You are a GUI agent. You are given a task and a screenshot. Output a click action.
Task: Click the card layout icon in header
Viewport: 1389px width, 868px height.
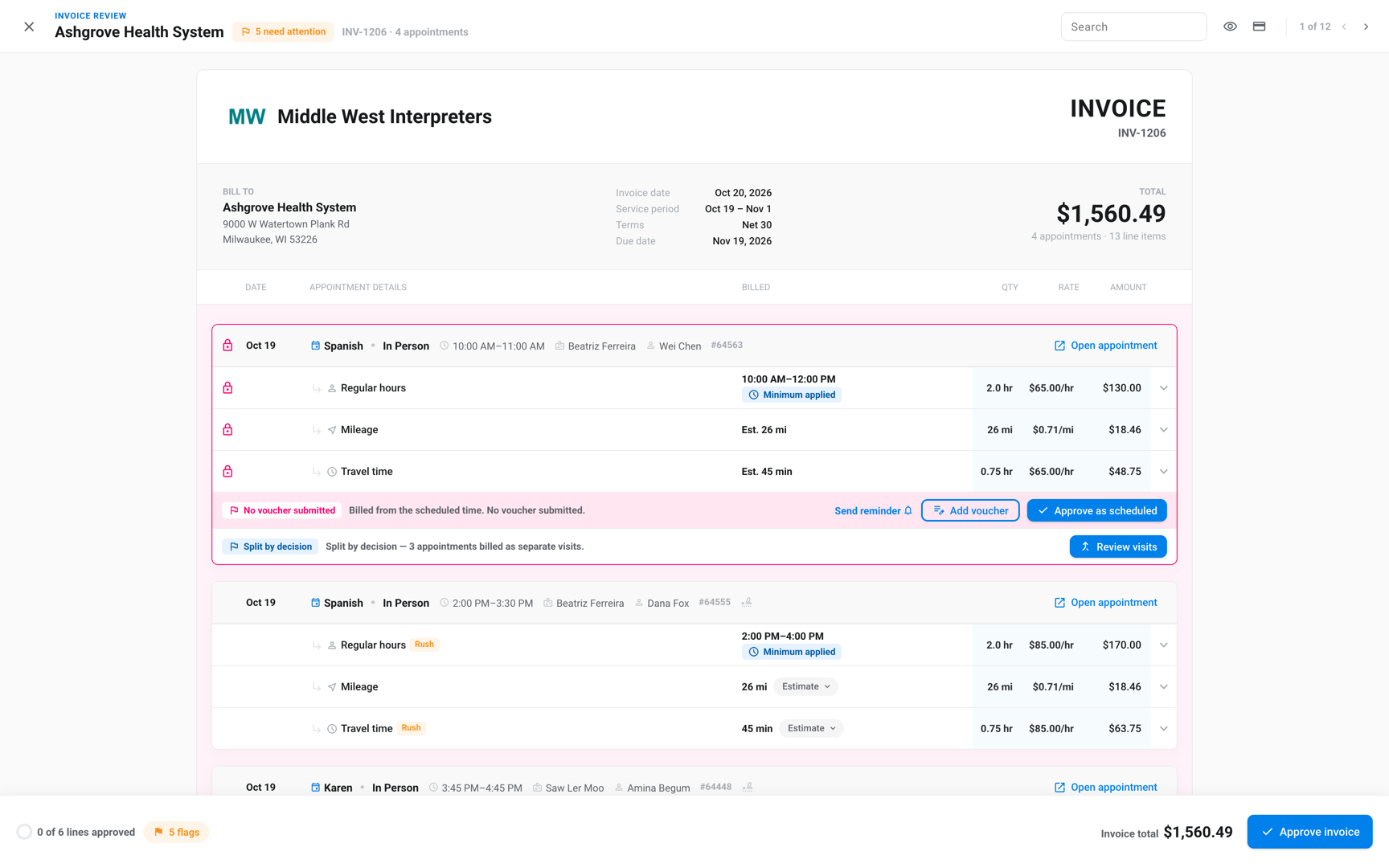pos(1260,27)
